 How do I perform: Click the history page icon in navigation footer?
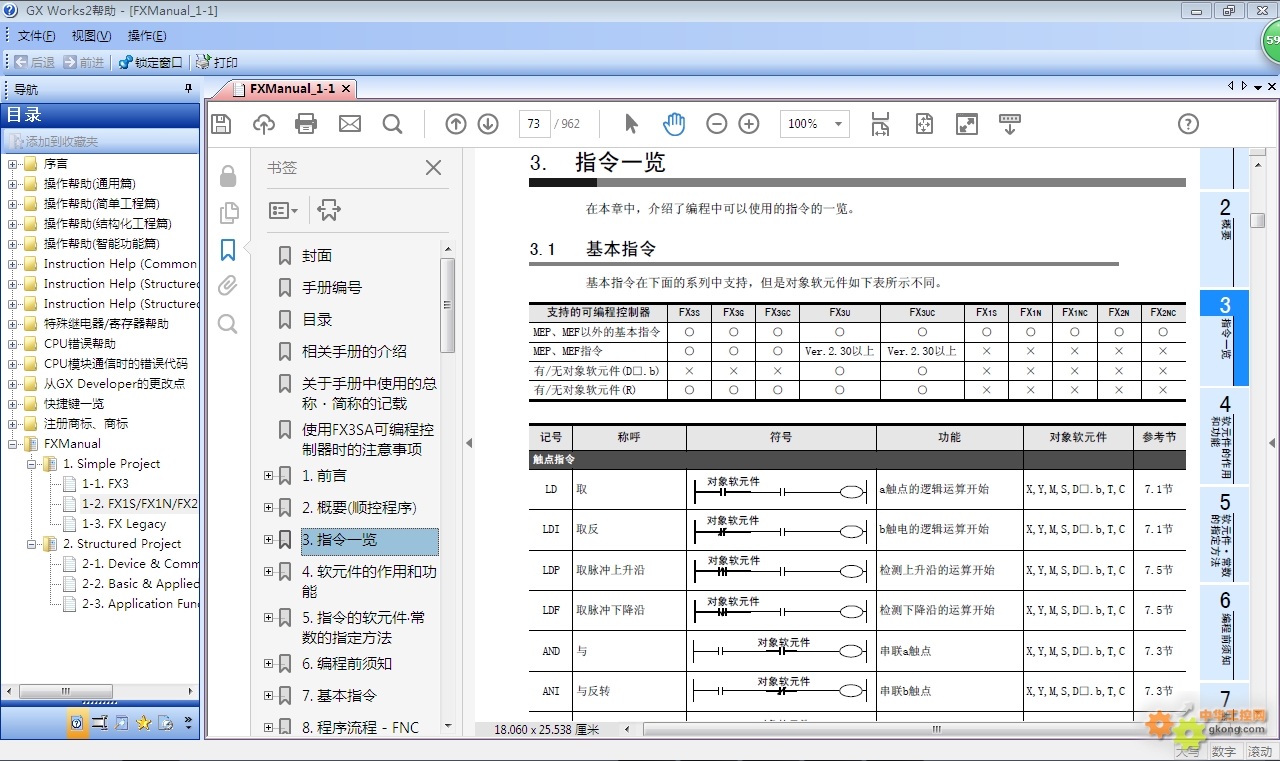(x=166, y=723)
